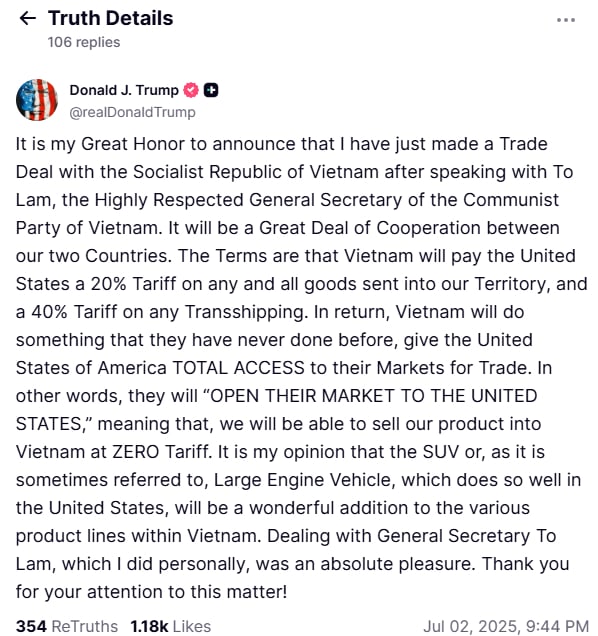Click the black plus badge beside the name
This screenshot has width=598, height=636.
coord(211,90)
